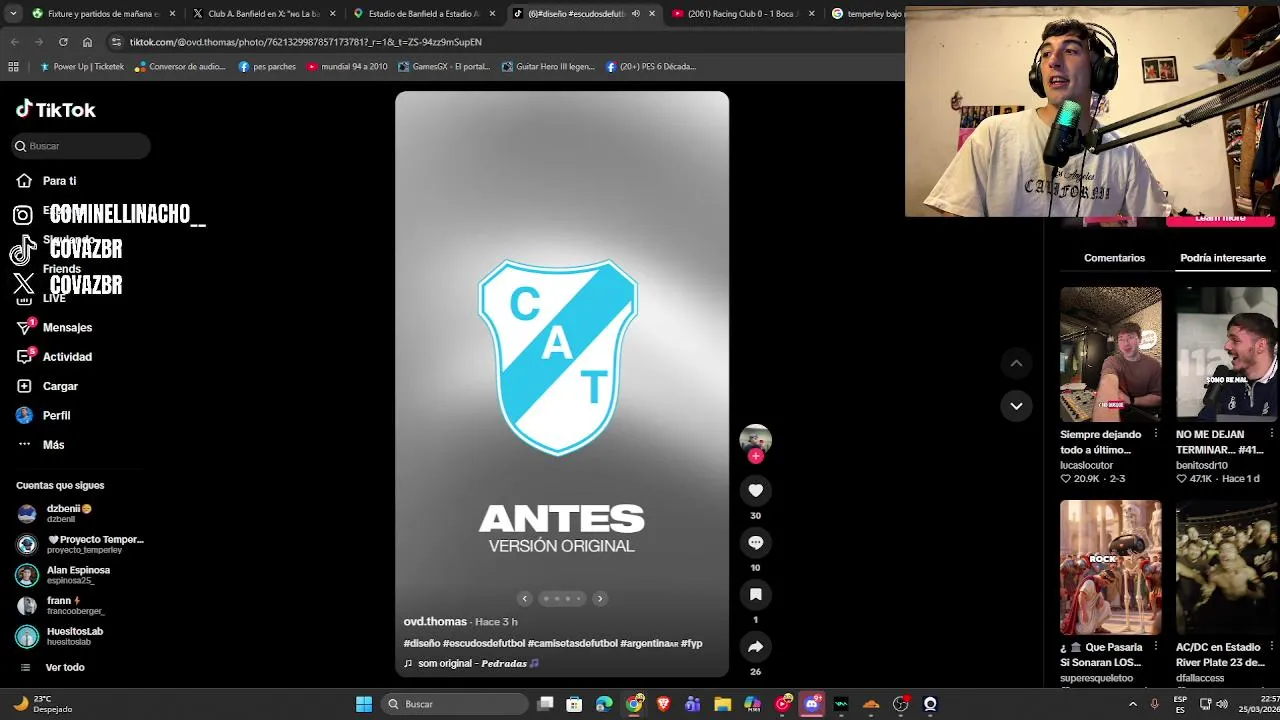Save post with bookmark icon
1280x720 pixels.
click(x=755, y=594)
